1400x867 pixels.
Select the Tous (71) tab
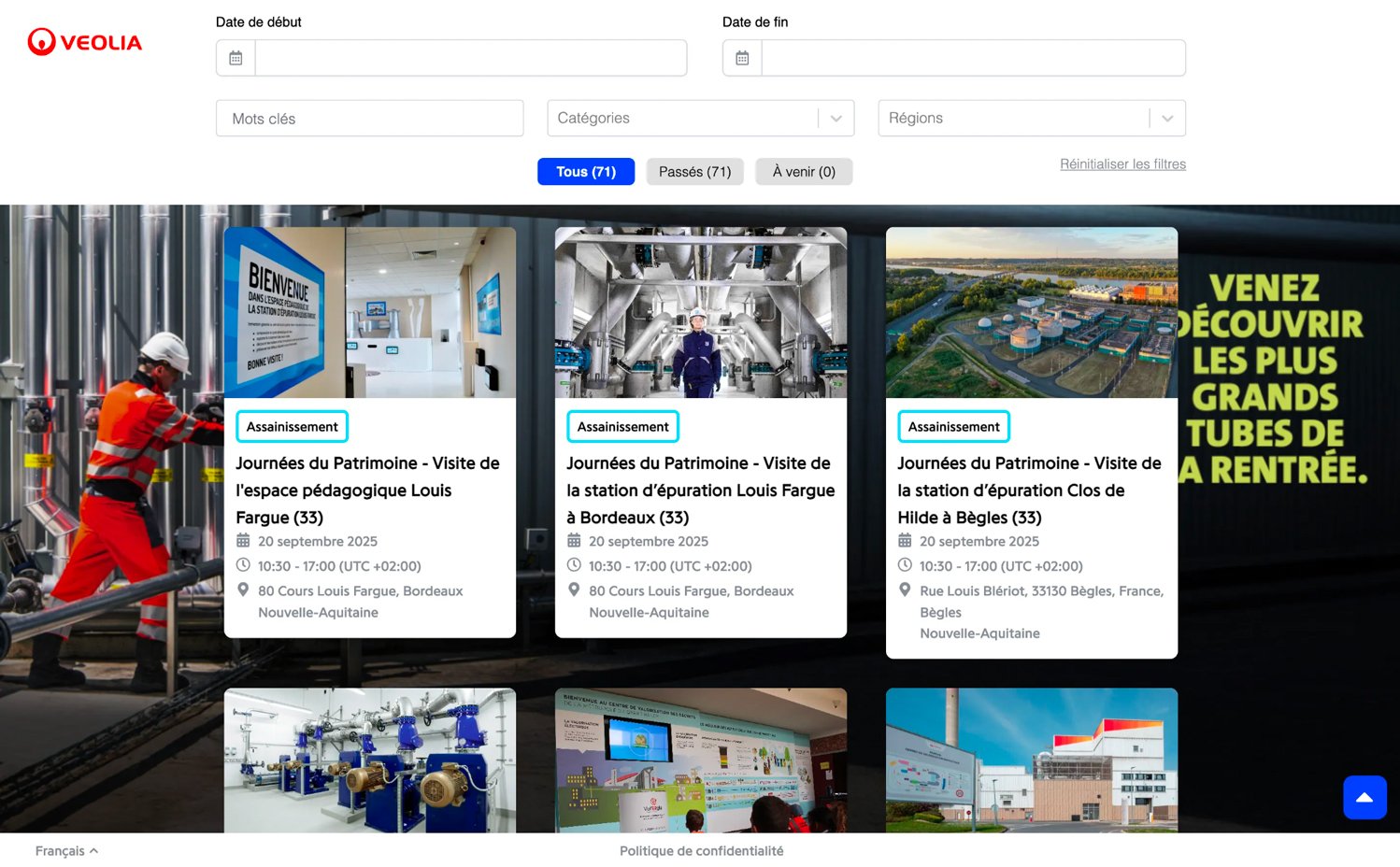[586, 172]
